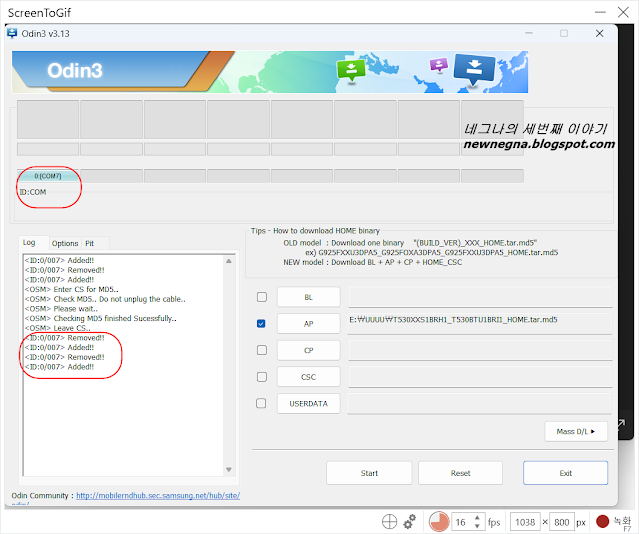Minimize the ScreenToGif window
Image resolution: width=639 pixels, height=534 pixels.
(600, 12)
